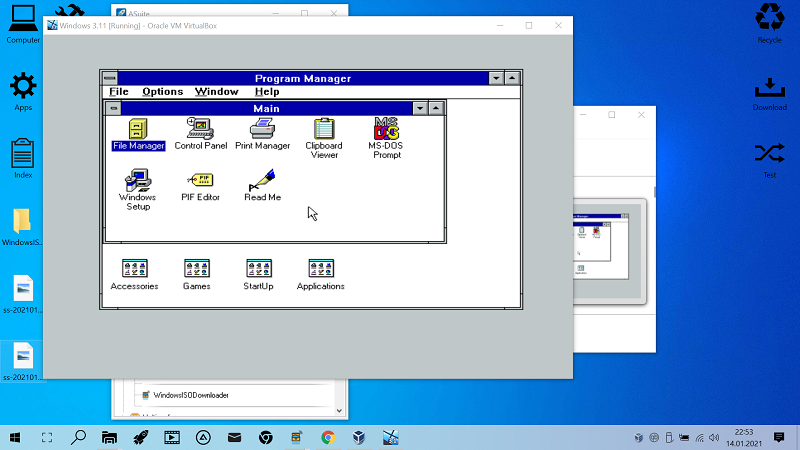Open the Main window's control menu box
This screenshot has height=450, width=800.
coord(114,108)
